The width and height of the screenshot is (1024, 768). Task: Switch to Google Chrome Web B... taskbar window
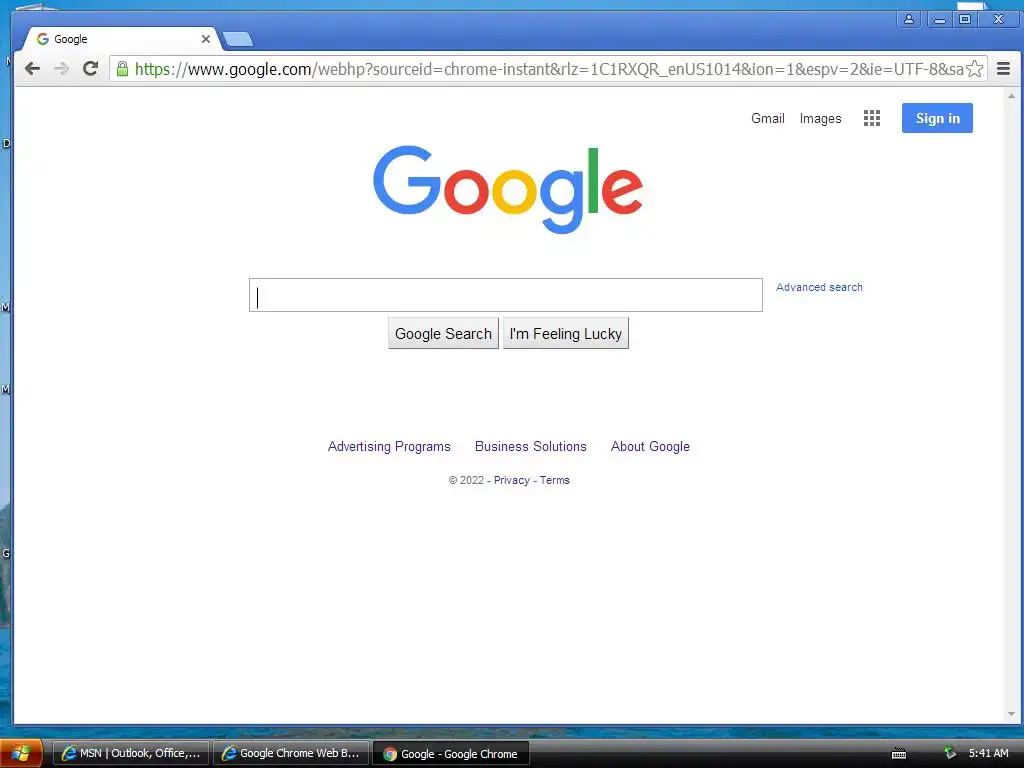(291, 754)
